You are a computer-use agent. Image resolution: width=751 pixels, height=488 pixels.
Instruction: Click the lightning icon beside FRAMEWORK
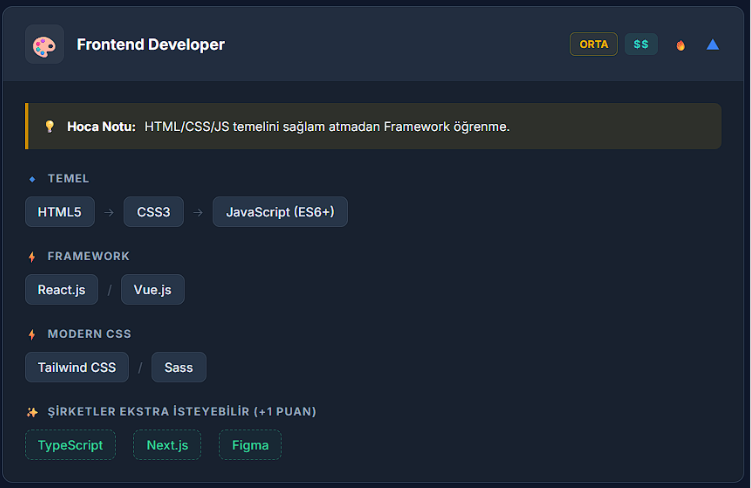(x=32, y=257)
